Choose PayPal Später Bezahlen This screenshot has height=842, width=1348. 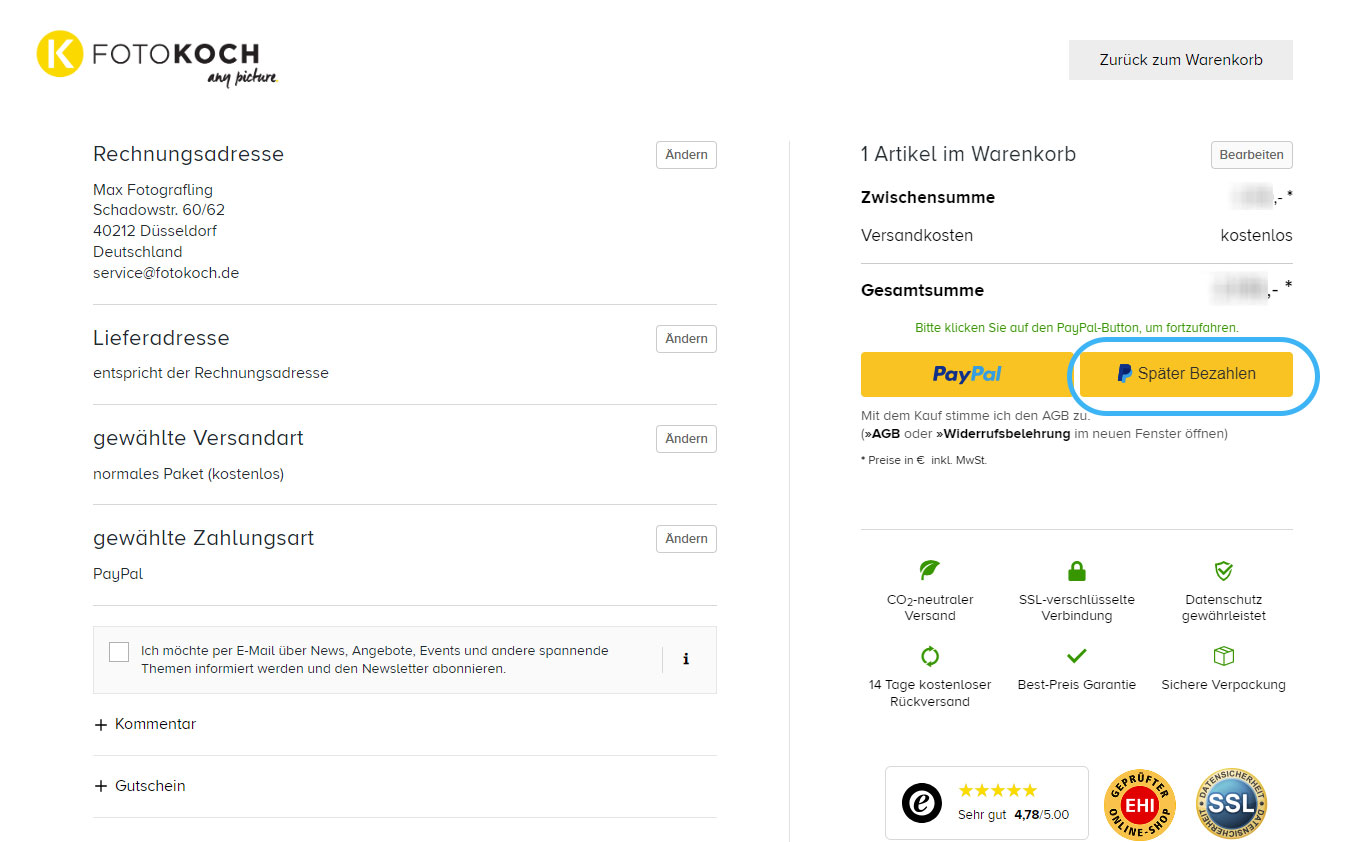pos(1186,374)
